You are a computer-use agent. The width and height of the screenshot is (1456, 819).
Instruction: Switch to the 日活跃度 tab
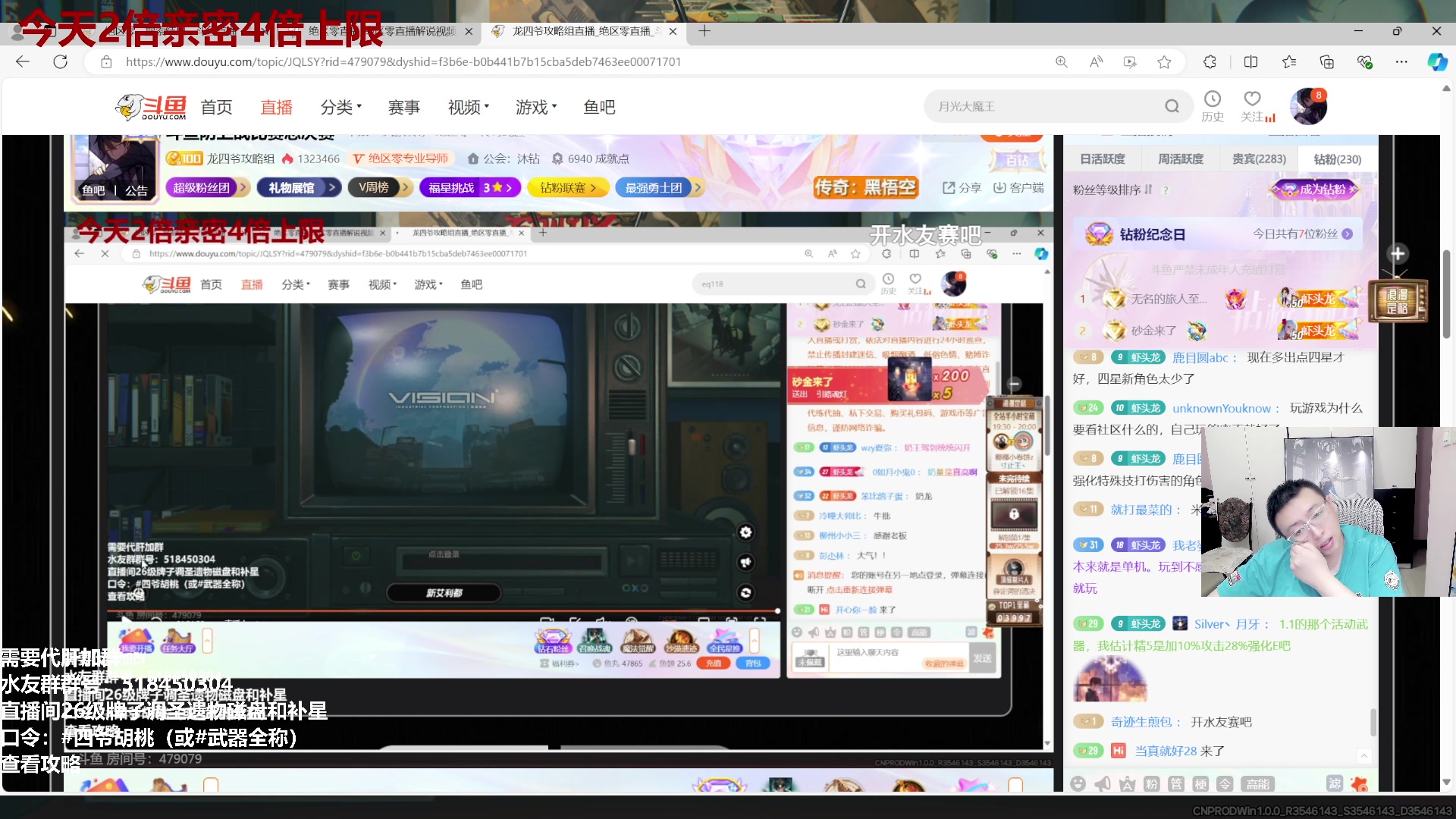click(1103, 159)
